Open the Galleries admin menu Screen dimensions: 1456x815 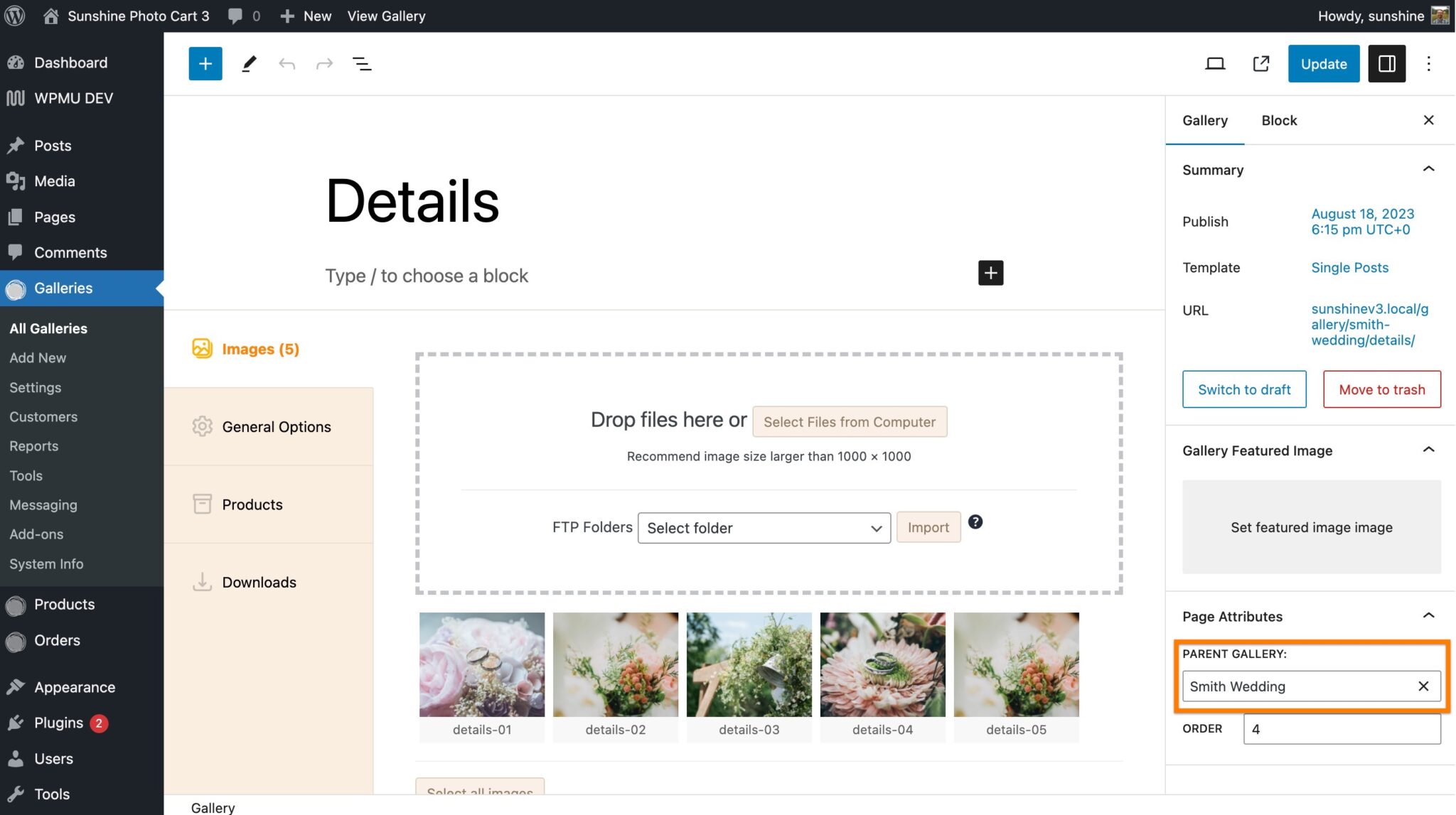point(63,288)
